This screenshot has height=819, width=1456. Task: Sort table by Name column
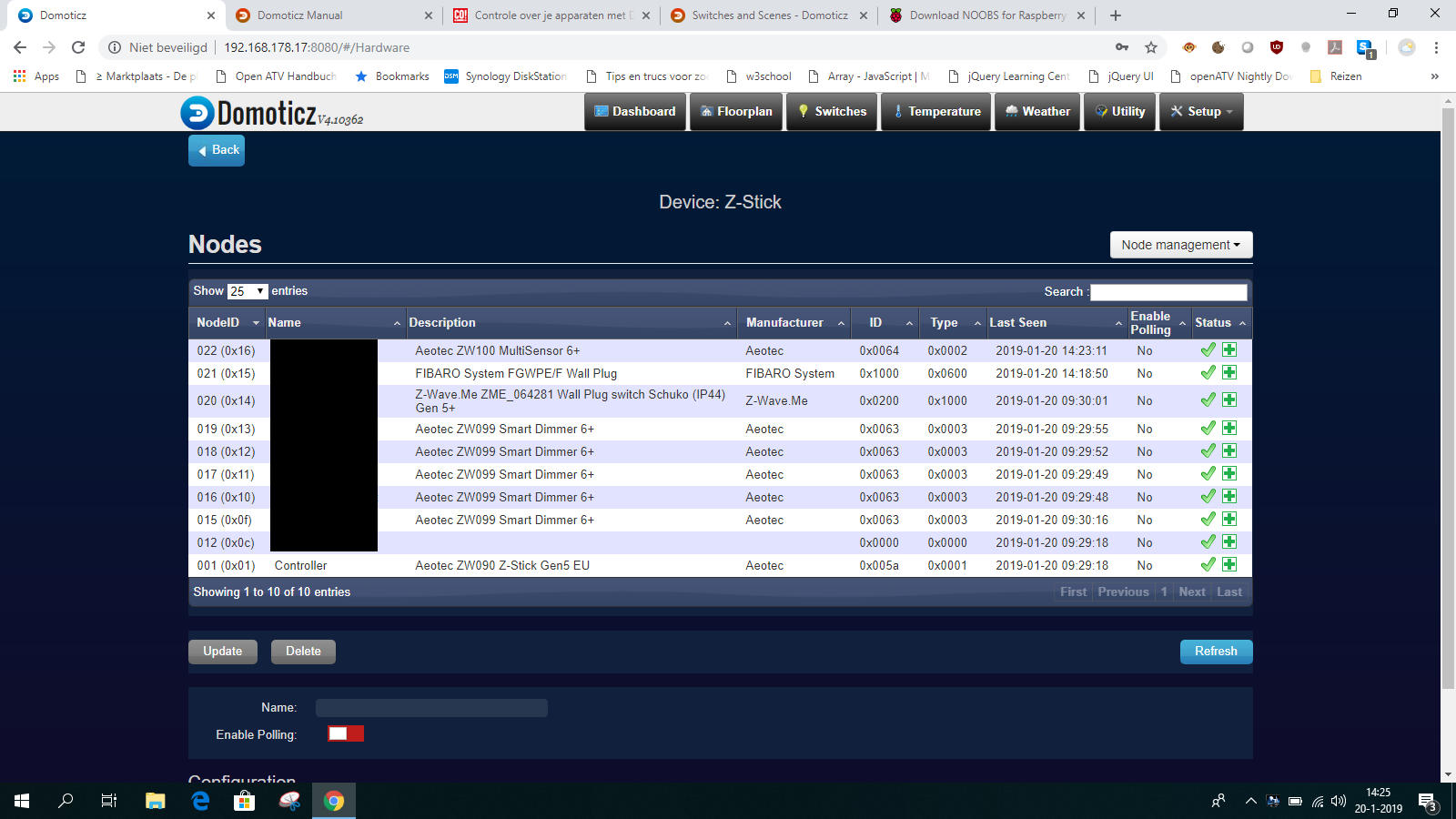[334, 323]
